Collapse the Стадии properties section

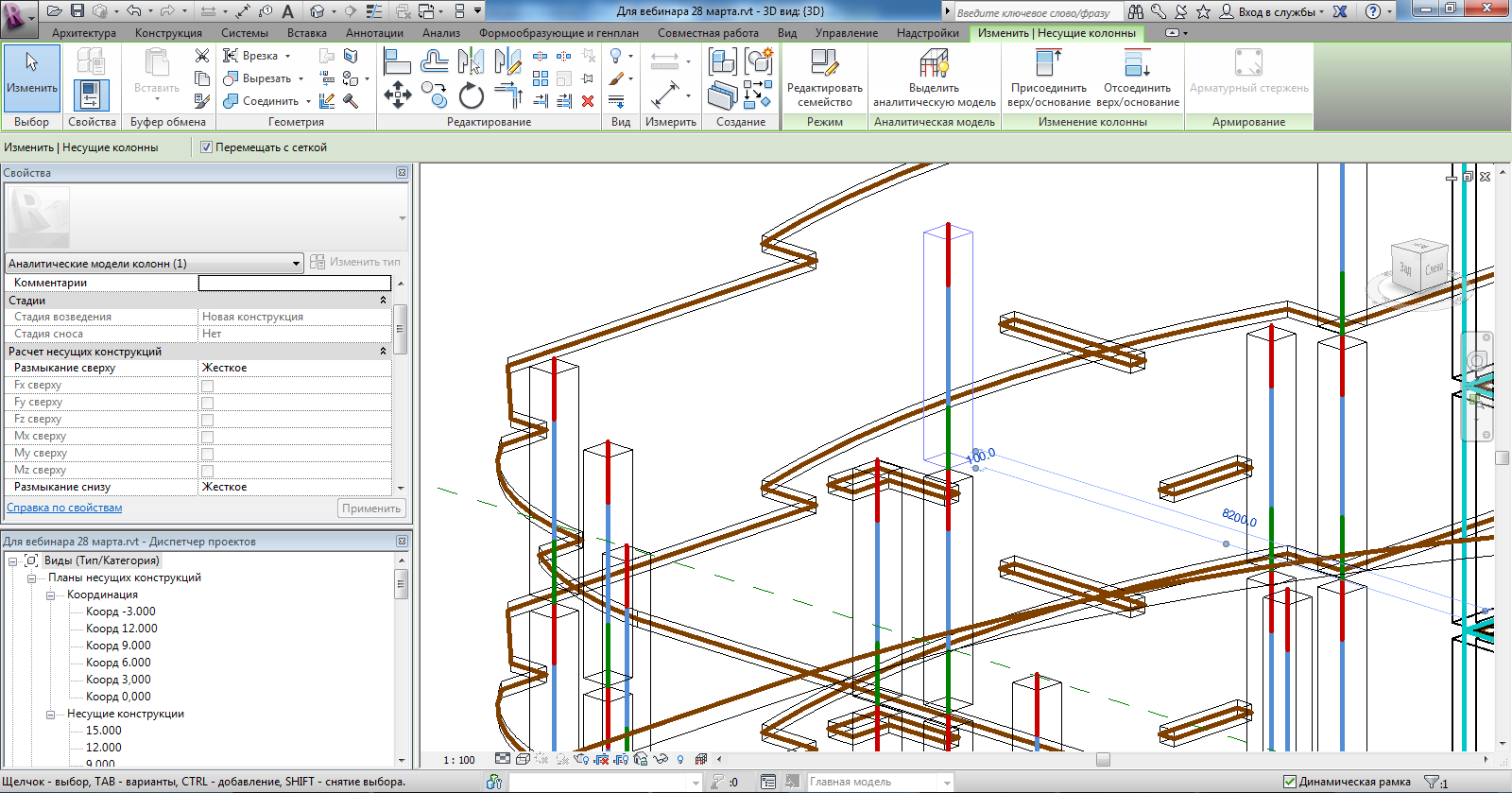coord(383,301)
